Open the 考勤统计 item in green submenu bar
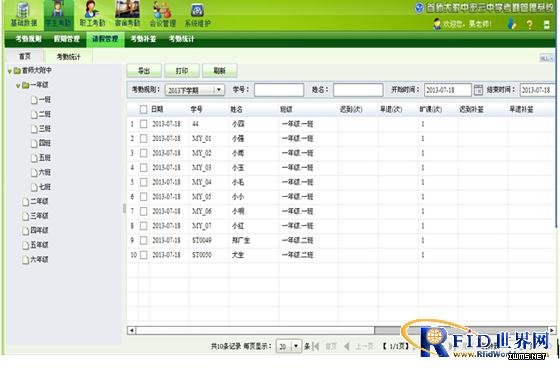This screenshot has width=560, height=368. tap(181, 39)
